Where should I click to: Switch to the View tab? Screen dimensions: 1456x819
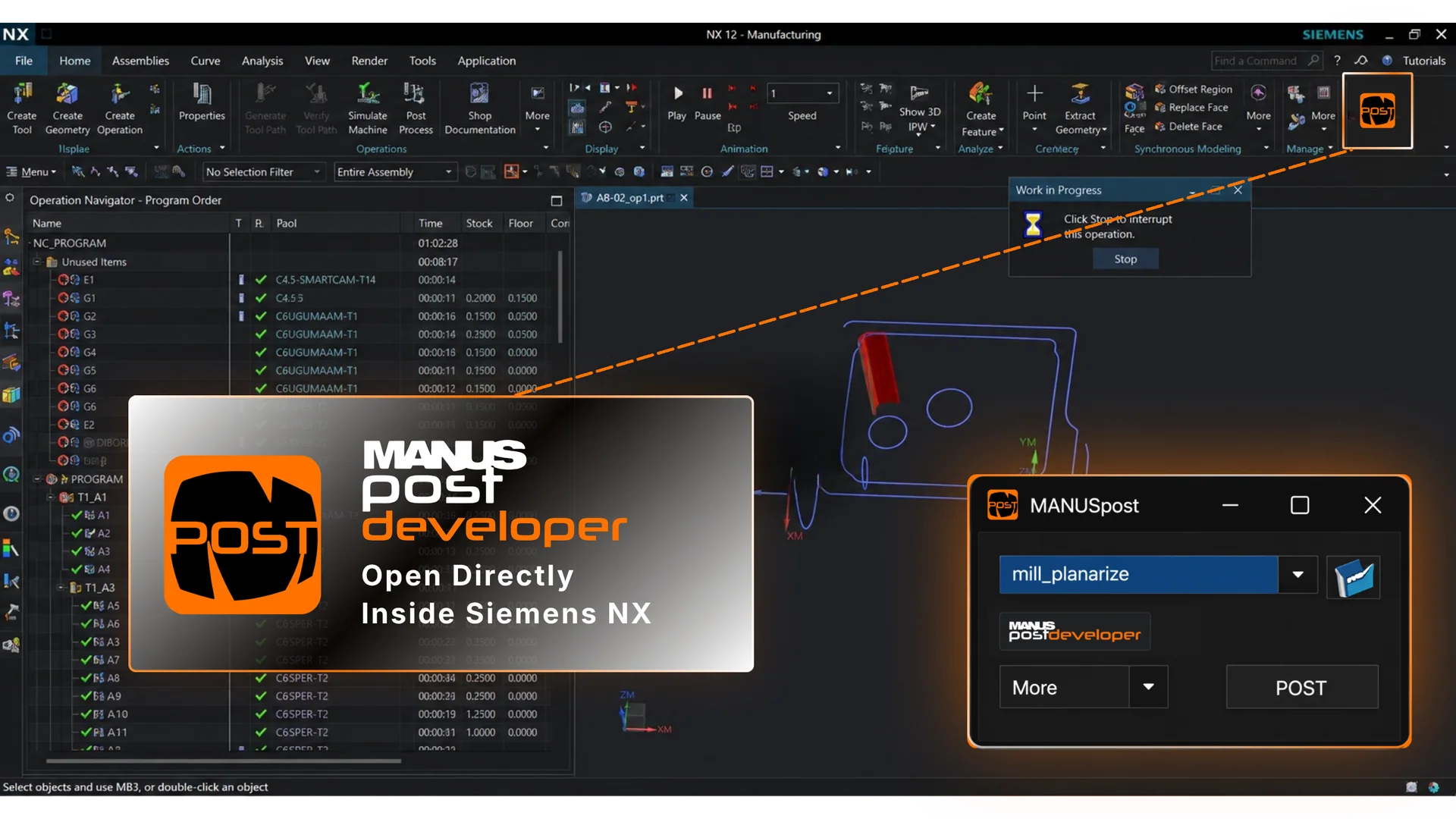click(x=317, y=61)
